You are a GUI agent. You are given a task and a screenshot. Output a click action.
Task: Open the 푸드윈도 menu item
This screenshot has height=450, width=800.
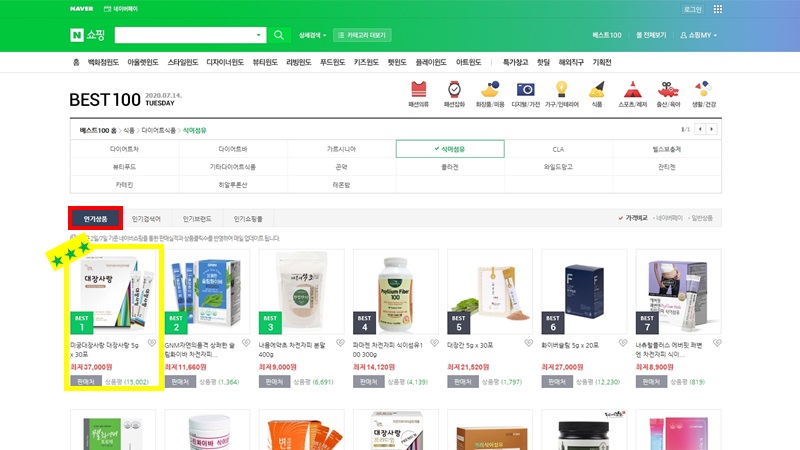[332, 62]
